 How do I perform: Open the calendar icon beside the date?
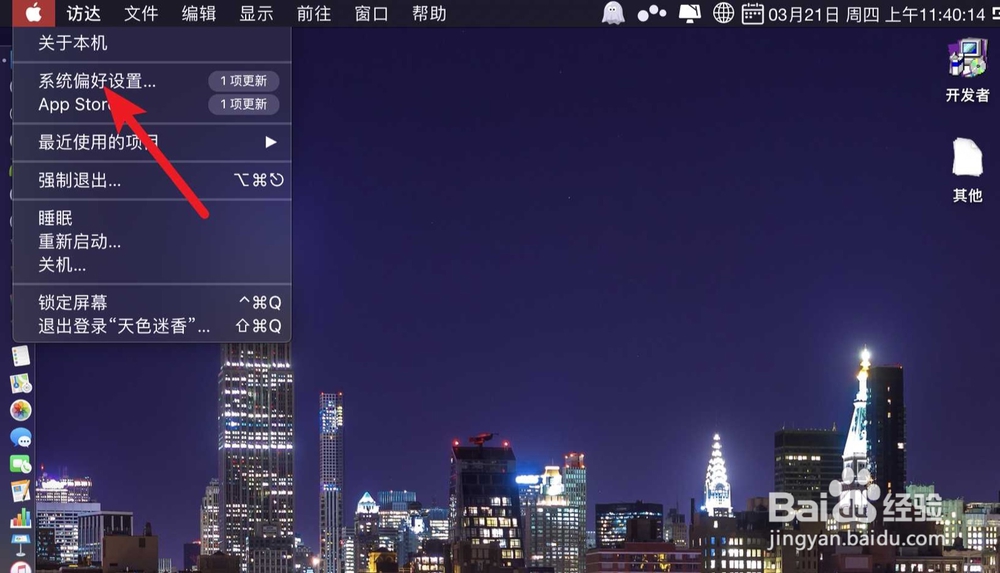pyautogui.click(x=753, y=13)
